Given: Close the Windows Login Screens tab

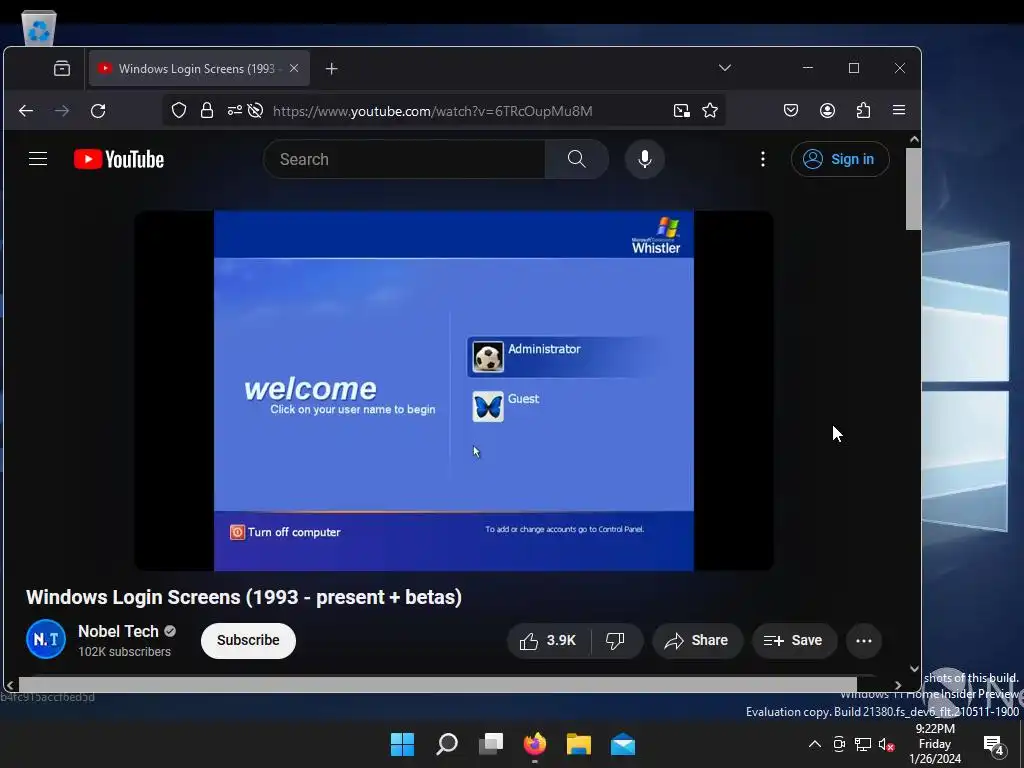Looking at the screenshot, I should point(294,68).
